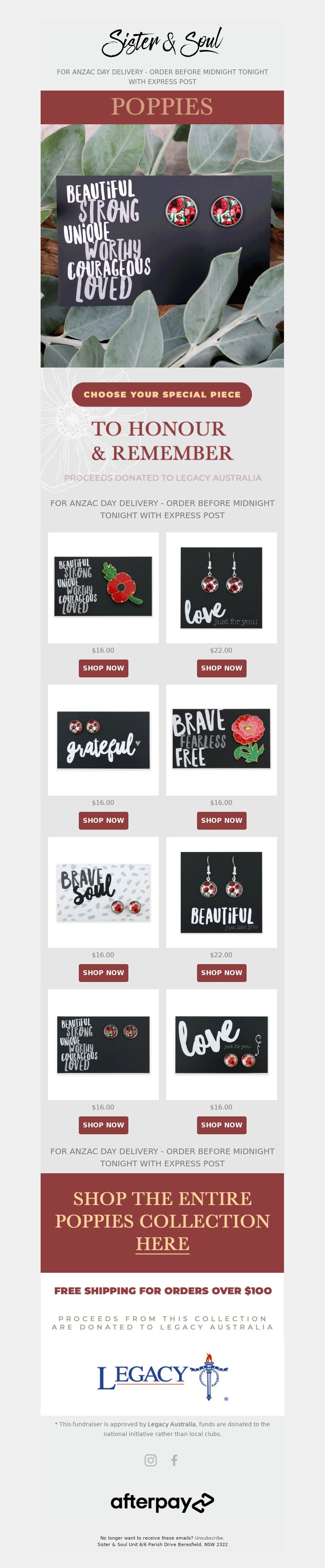Click Choose Your Special Piece button
Viewport: 325px width, 1568px height.
(x=162, y=394)
